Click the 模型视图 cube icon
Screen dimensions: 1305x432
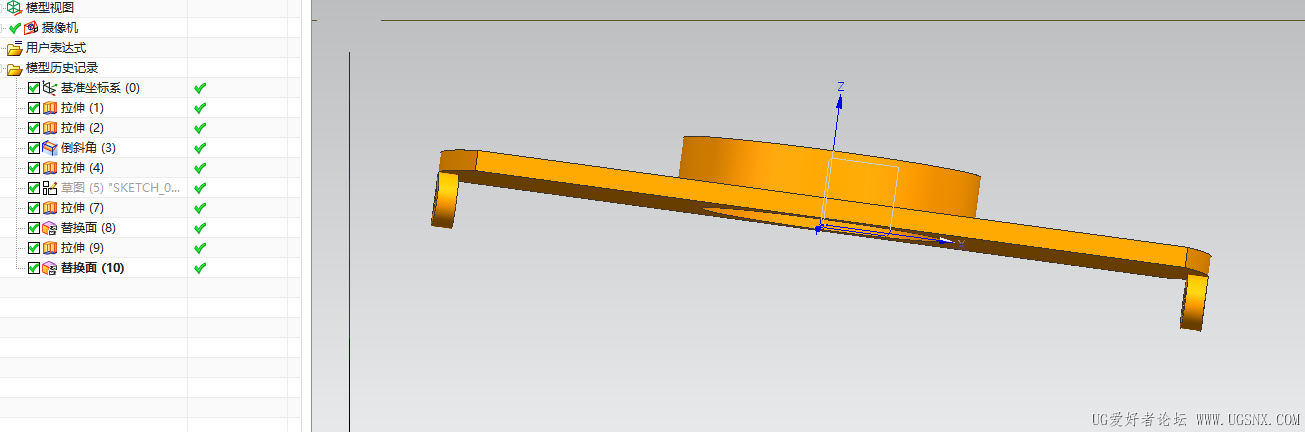coord(14,8)
